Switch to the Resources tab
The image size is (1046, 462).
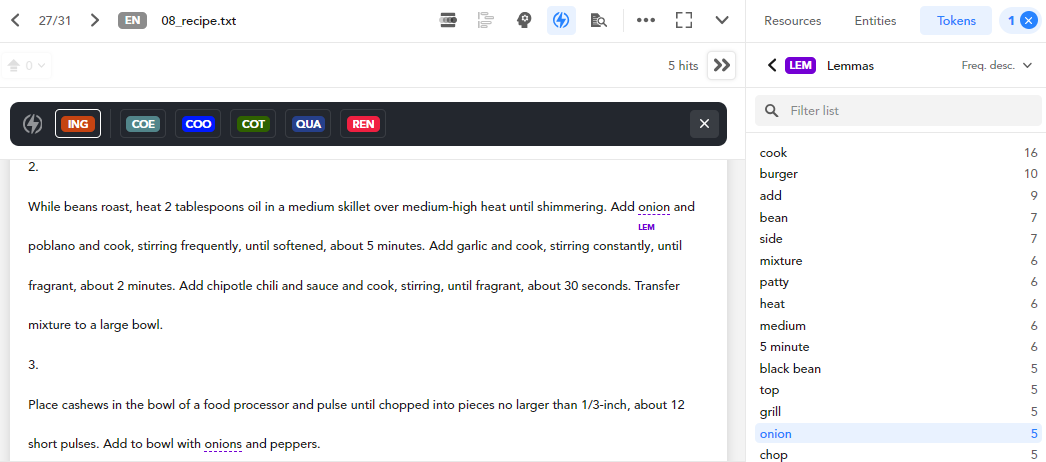[792, 20]
